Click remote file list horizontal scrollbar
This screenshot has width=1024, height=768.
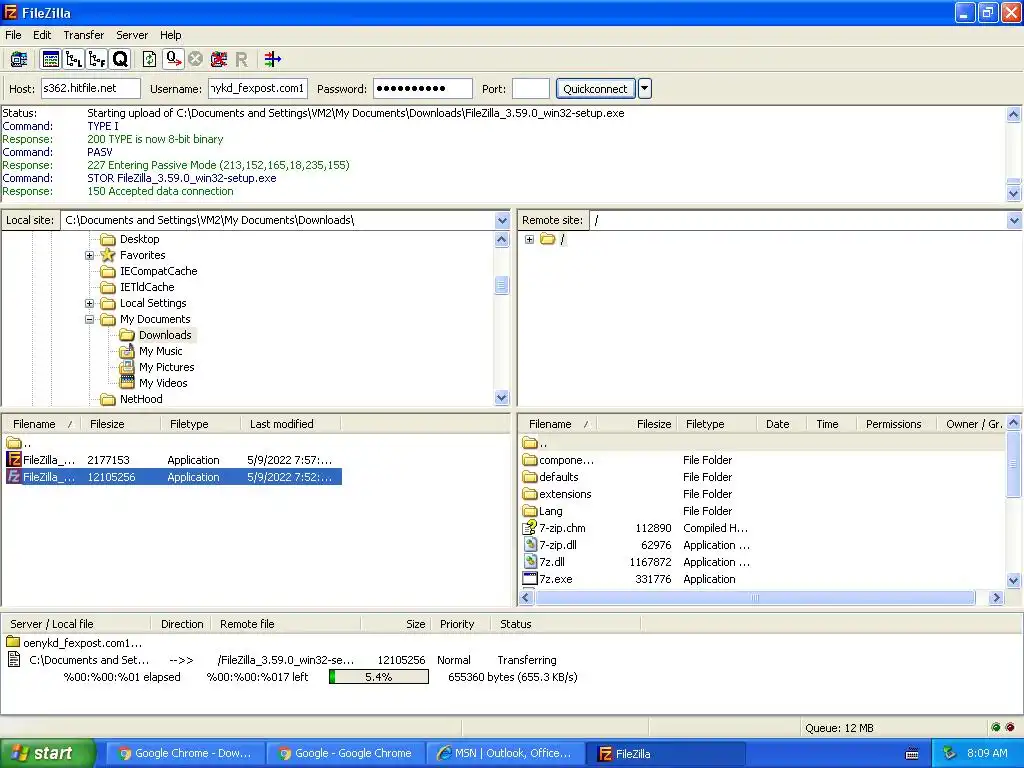[x=755, y=598]
